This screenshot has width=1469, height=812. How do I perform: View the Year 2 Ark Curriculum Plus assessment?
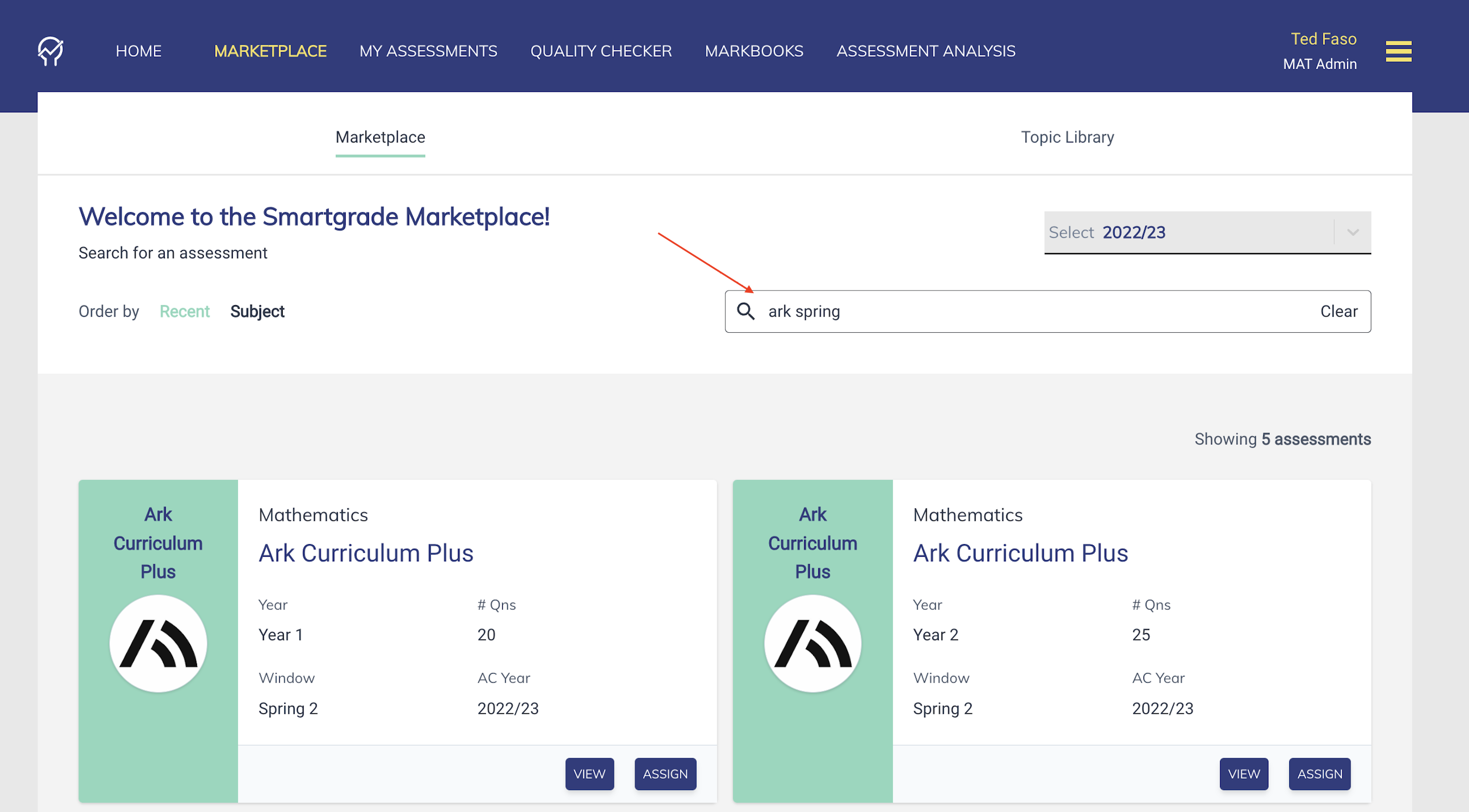click(x=1244, y=774)
